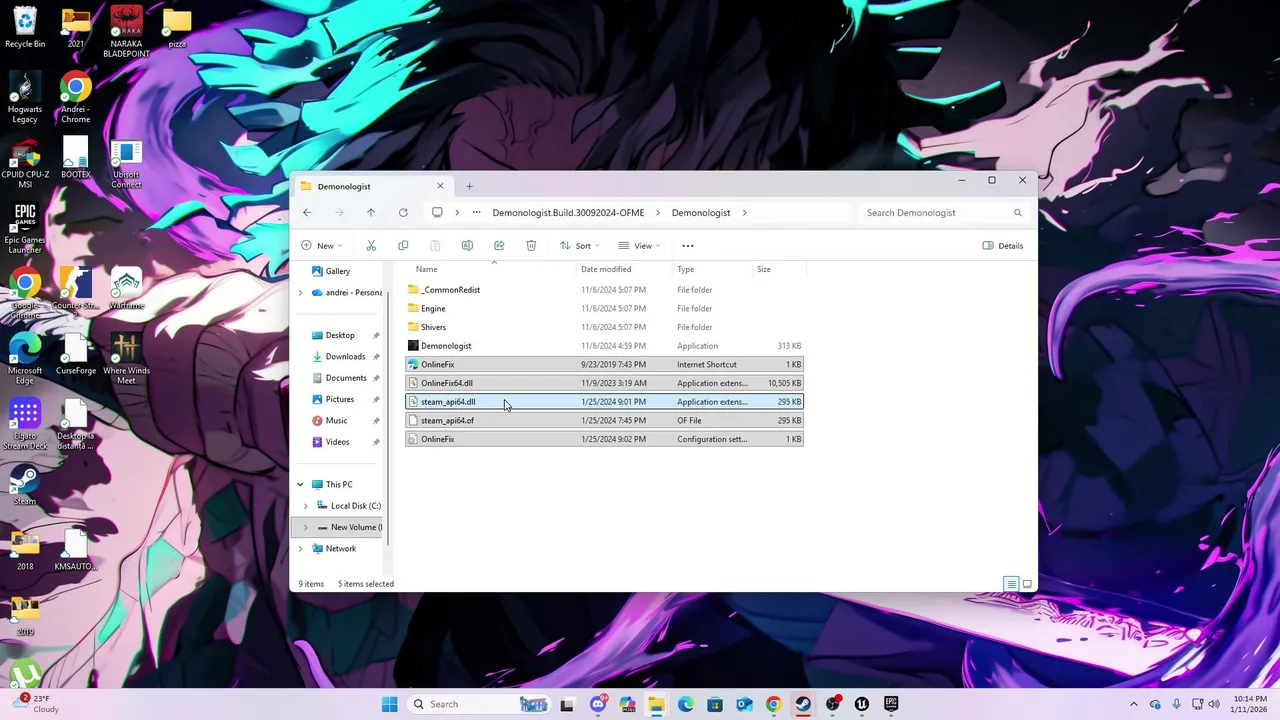Click the Cut scissors icon in toolbar
Viewport: 1280px width, 720px height.
[371, 246]
